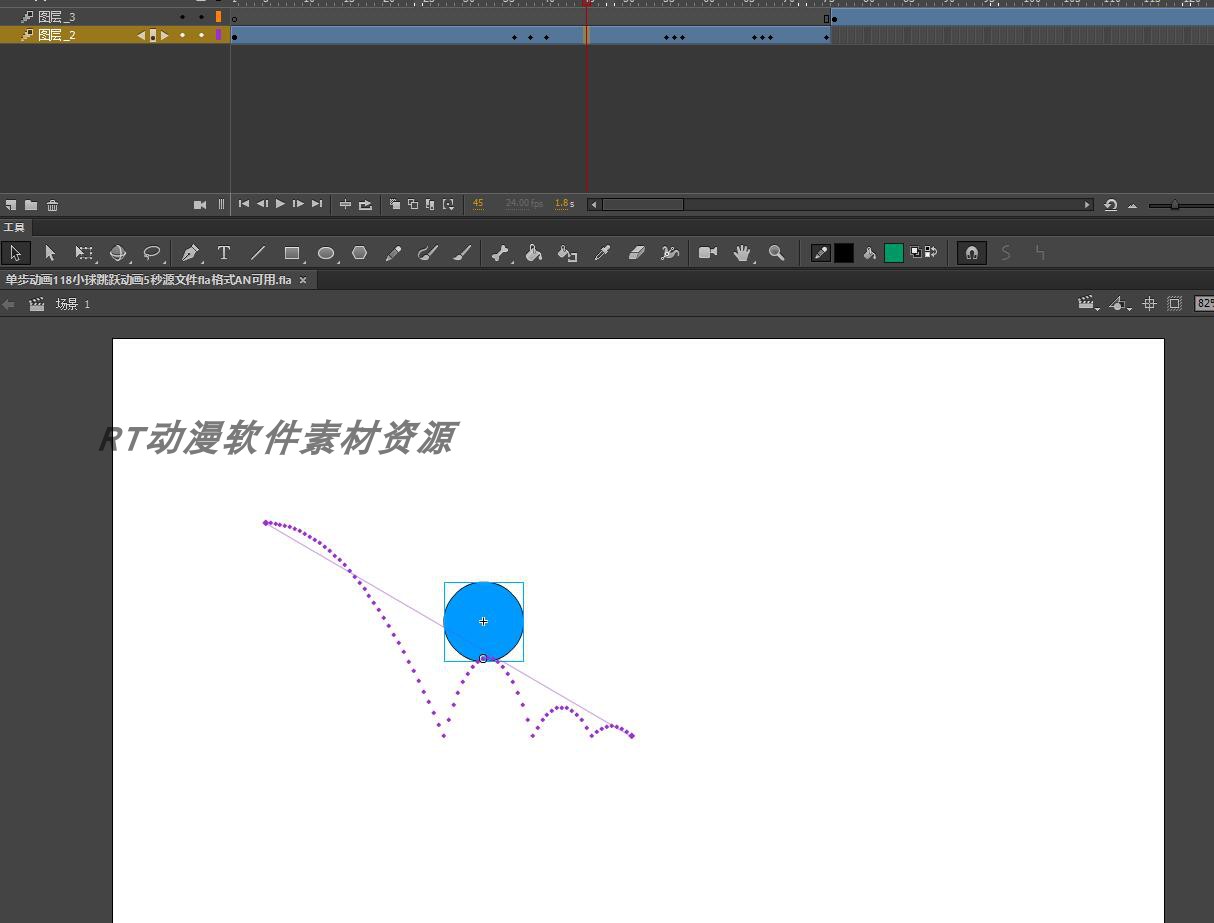Select the PolyStar polygon tool
The width and height of the screenshot is (1214, 923).
coord(360,254)
